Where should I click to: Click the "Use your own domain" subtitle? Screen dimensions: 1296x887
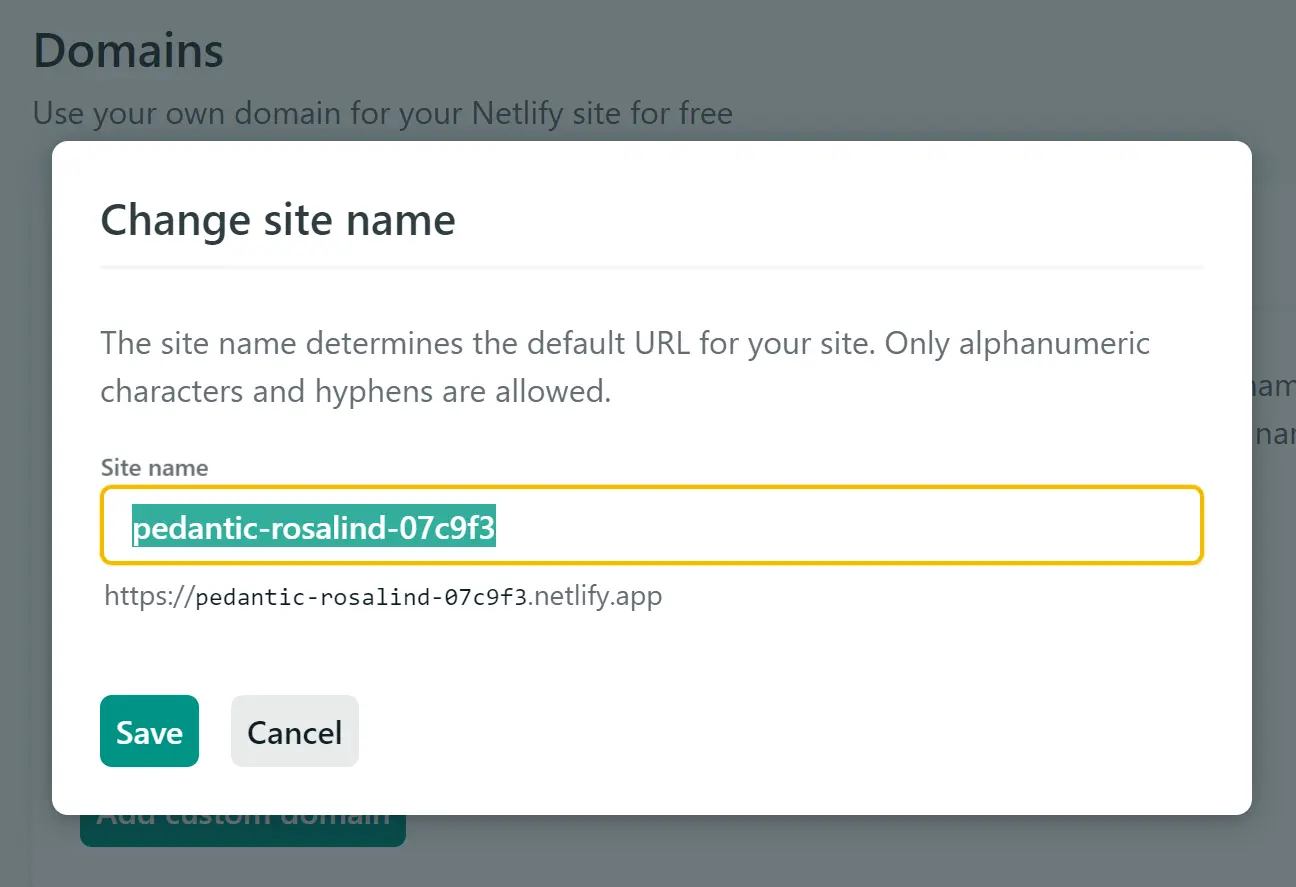click(382, 112)
